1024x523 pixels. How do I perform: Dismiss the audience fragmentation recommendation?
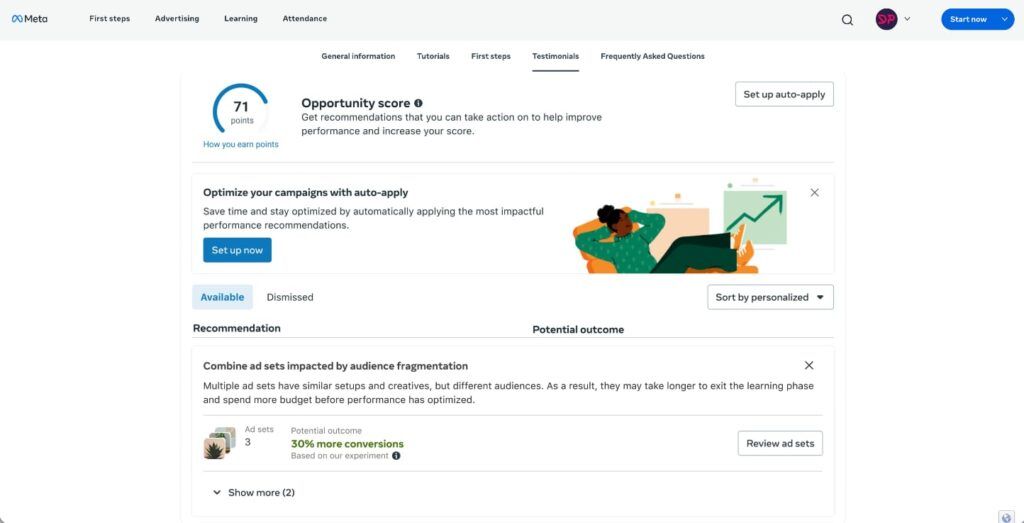pos(809,365)
